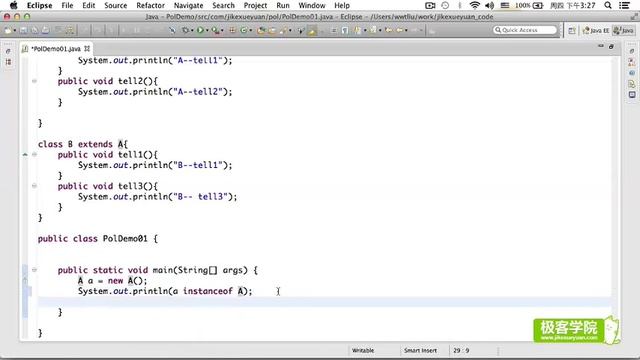Screen dimensions: 640x360
Task: Open the Source menu
Action: click(116, 5)
